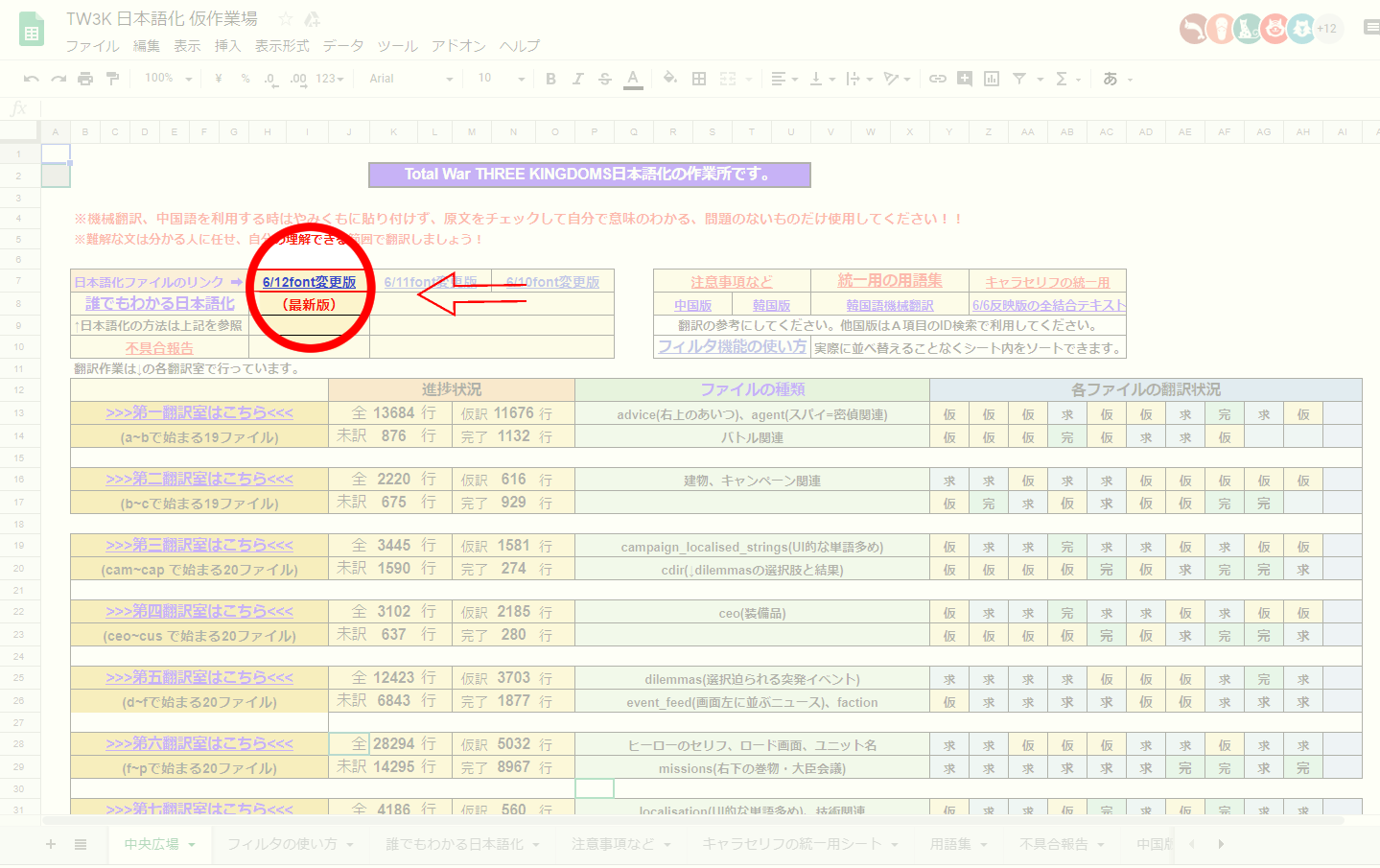Screen dimensions: 1380x868
Task: Open the 123 number format dropdown
Action: [330, 79]
